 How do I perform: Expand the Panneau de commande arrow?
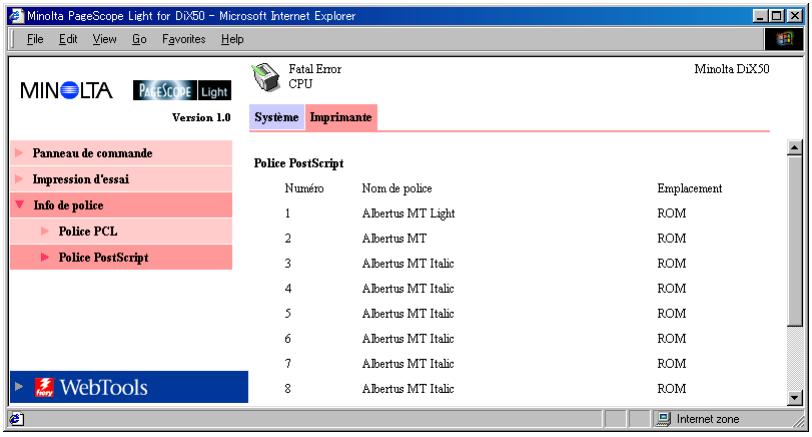(x=19, y=153)
